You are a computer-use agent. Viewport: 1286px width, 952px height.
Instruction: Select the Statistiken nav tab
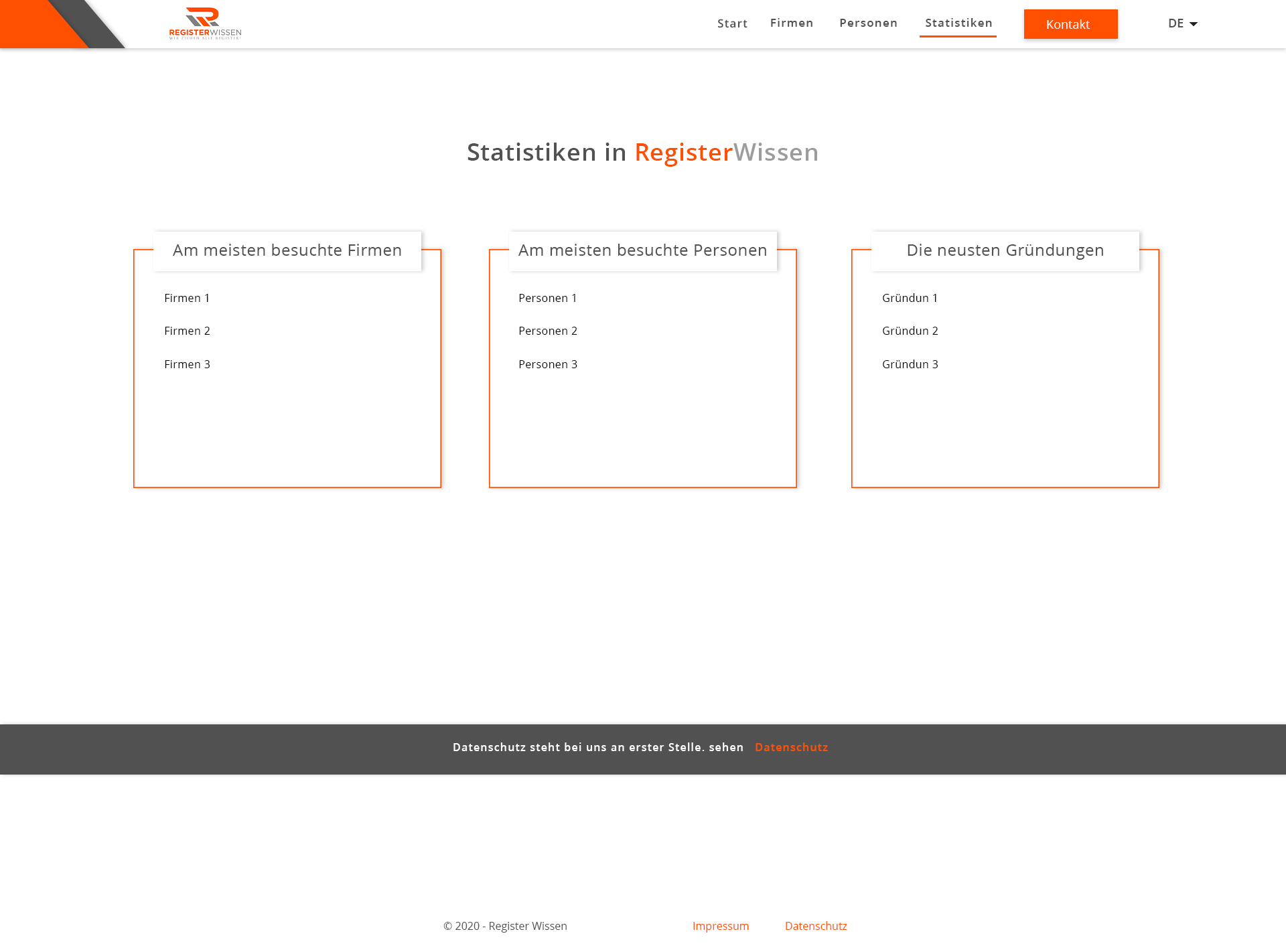[958, 23]
